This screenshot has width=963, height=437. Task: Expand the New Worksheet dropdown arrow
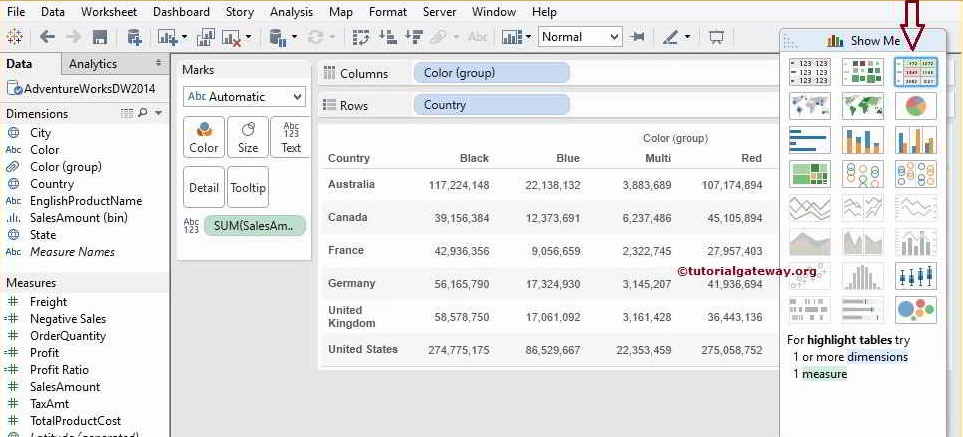click(x=184, y=37)
